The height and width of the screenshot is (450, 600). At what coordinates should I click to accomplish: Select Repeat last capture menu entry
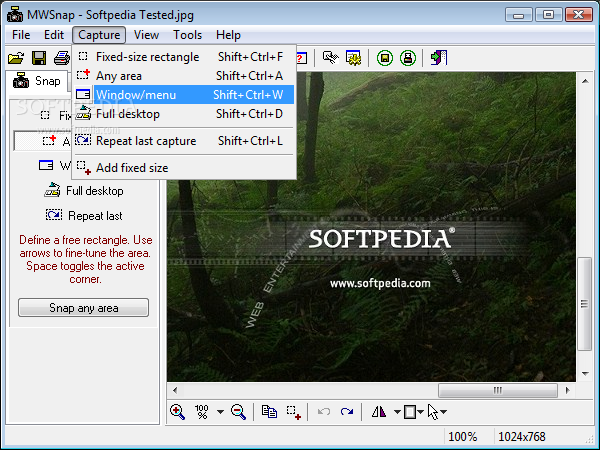pos(184,140)
